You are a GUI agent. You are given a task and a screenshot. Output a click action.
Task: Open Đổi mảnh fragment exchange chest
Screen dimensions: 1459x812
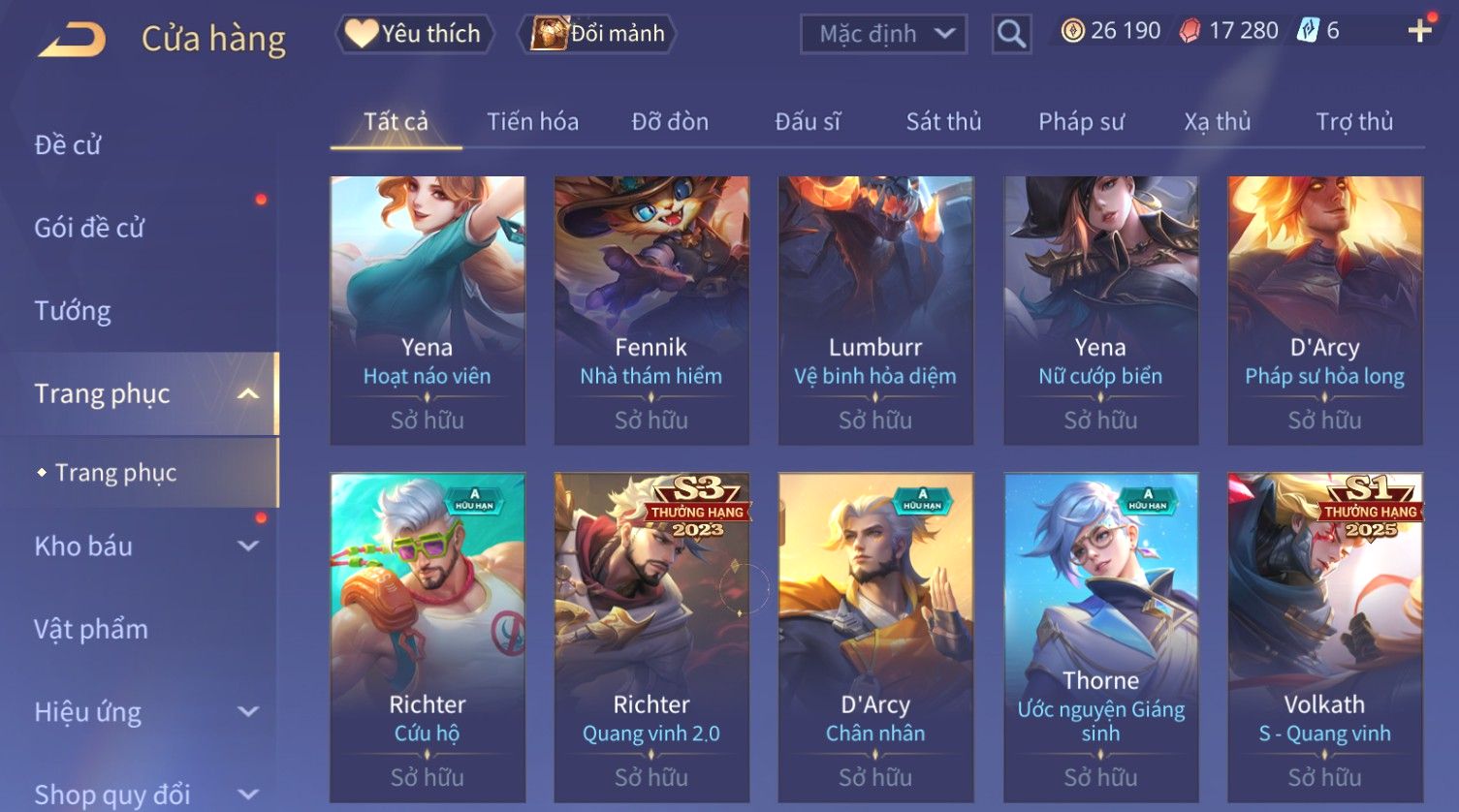pyautogui.click(x=597, y=34)
